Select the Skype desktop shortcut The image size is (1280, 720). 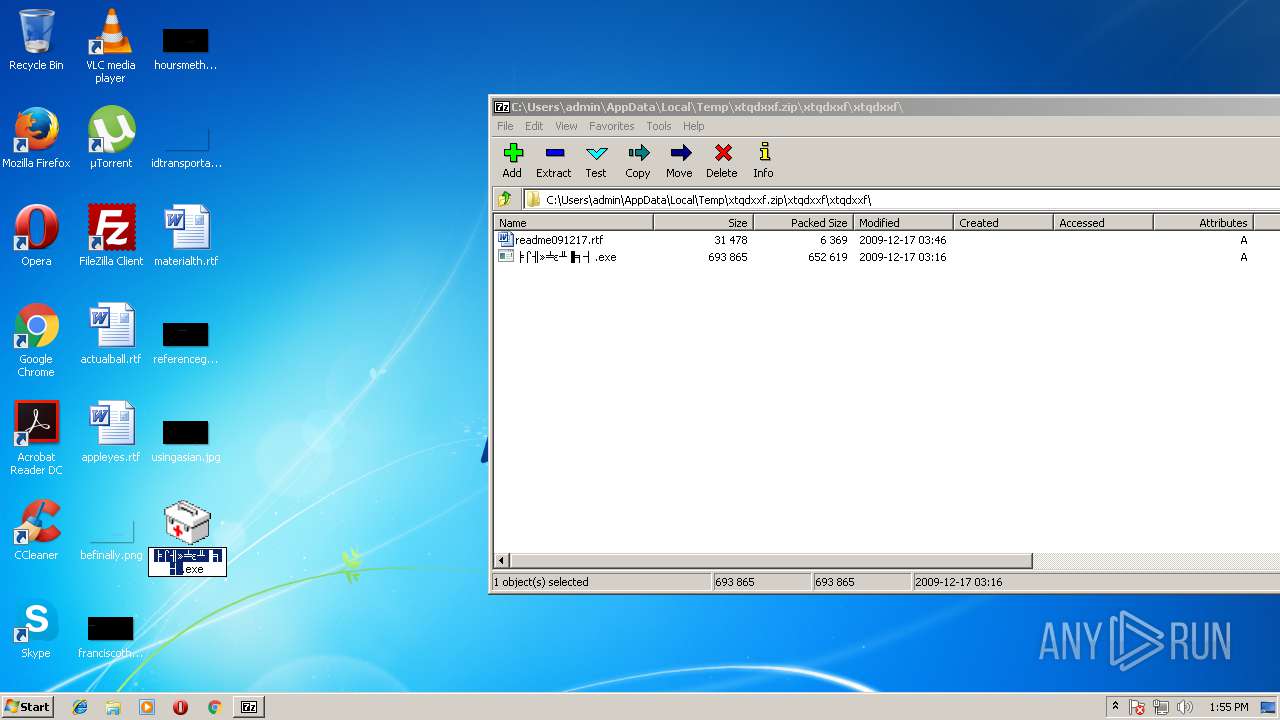click(36, 628)
